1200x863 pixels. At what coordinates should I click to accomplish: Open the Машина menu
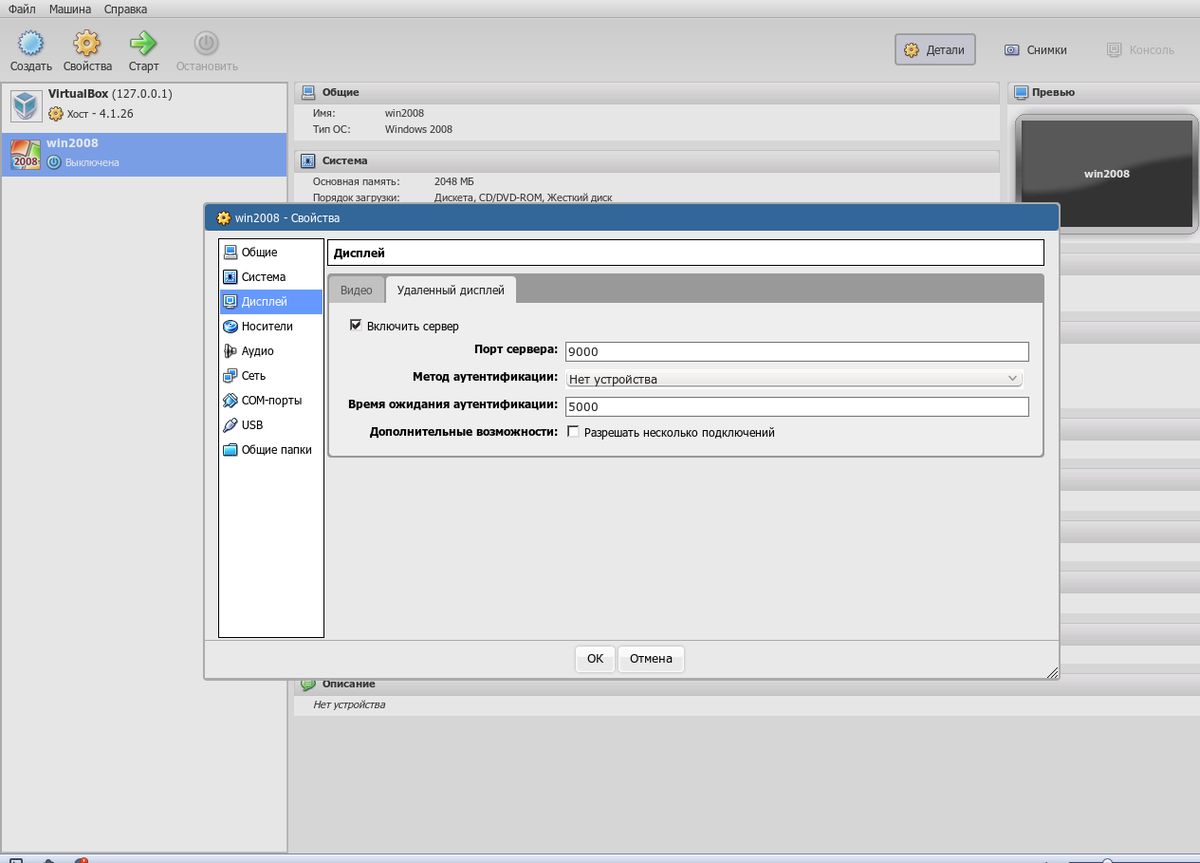[x=70, y=9]
